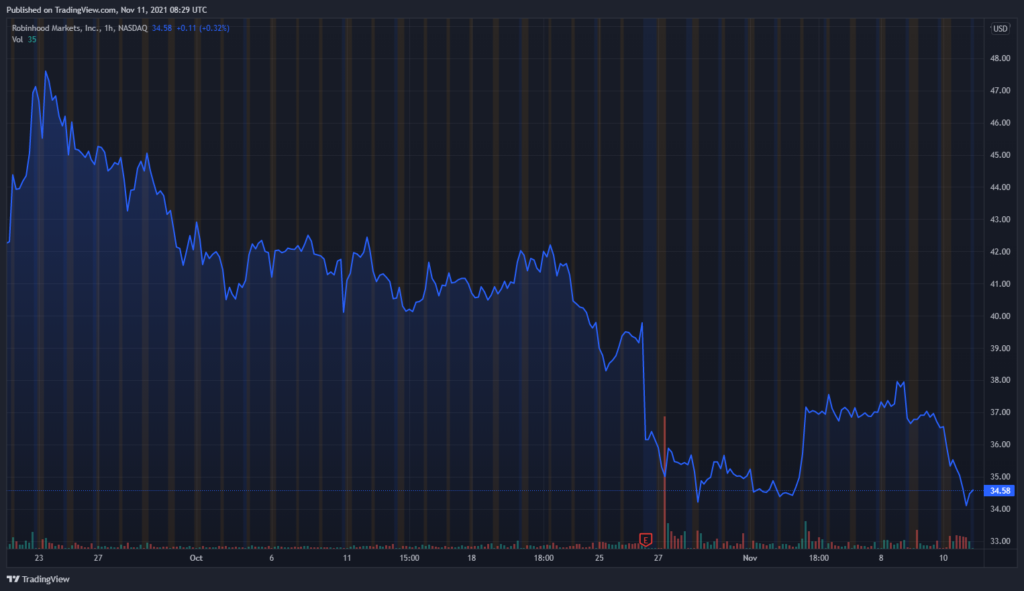
Task: Select the Nov date on time axis
Action: [750, 558]
